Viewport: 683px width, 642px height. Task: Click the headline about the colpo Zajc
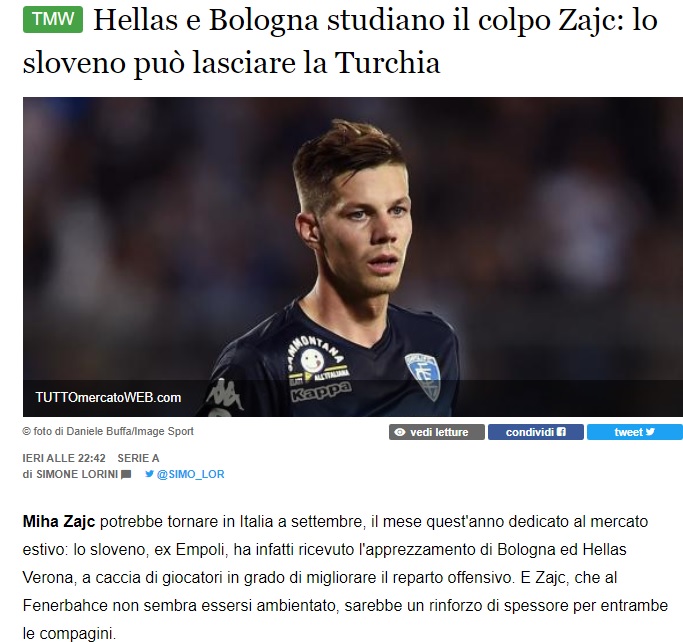340,41
